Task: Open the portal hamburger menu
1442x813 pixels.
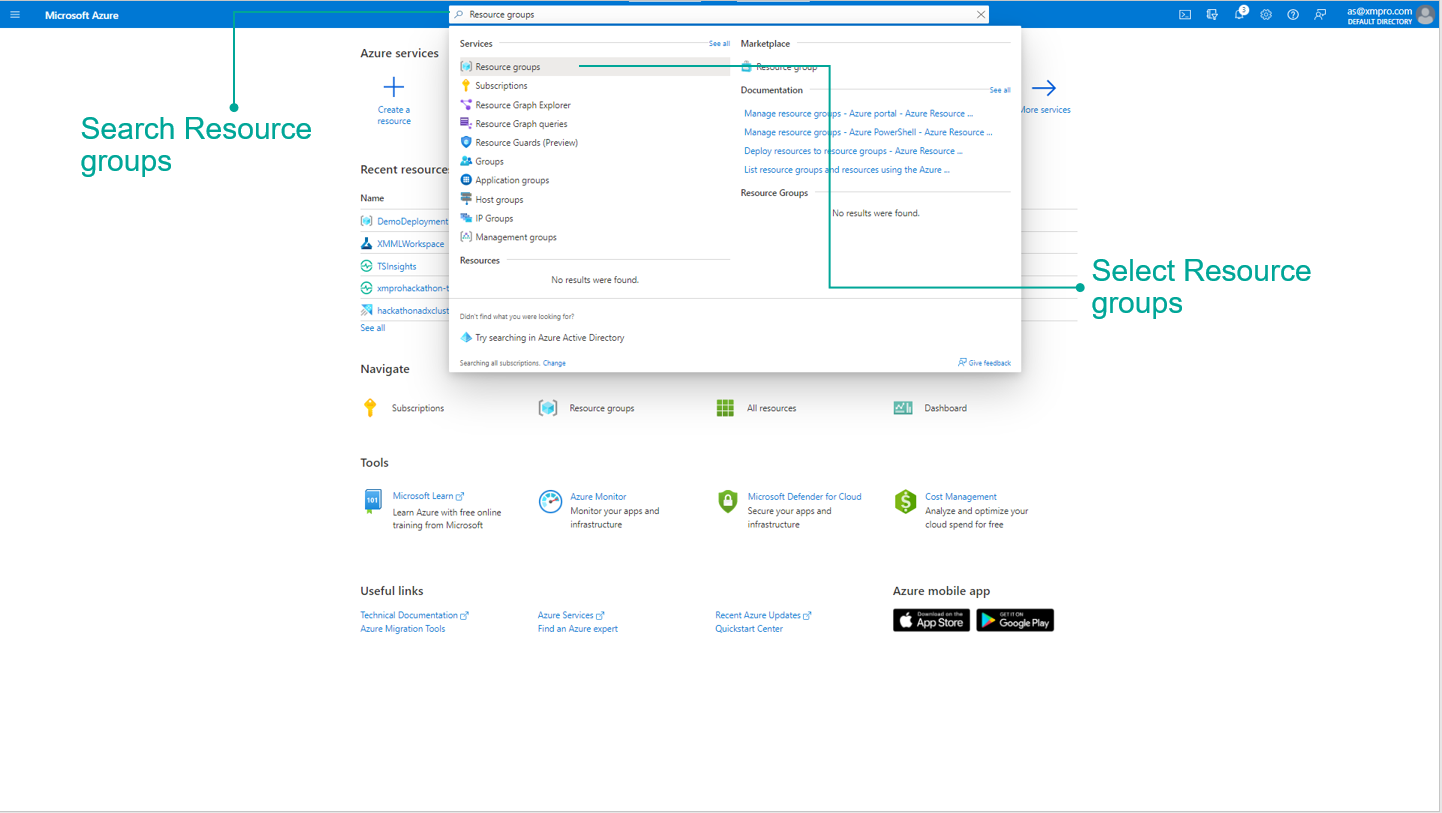Action: click(x=15, y=15)
